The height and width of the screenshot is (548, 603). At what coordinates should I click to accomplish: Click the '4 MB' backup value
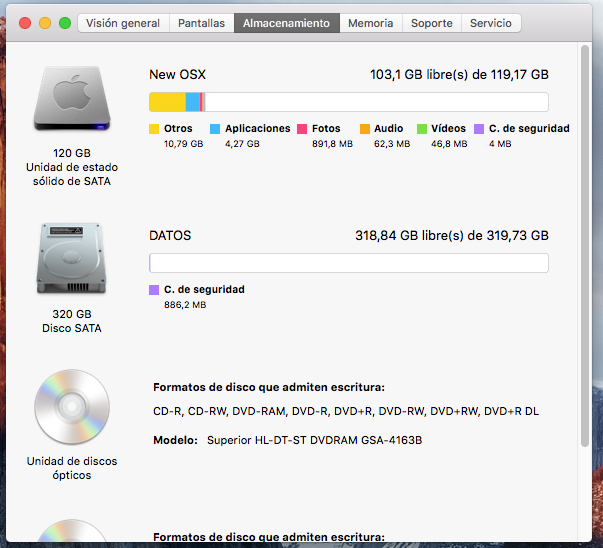500,144
